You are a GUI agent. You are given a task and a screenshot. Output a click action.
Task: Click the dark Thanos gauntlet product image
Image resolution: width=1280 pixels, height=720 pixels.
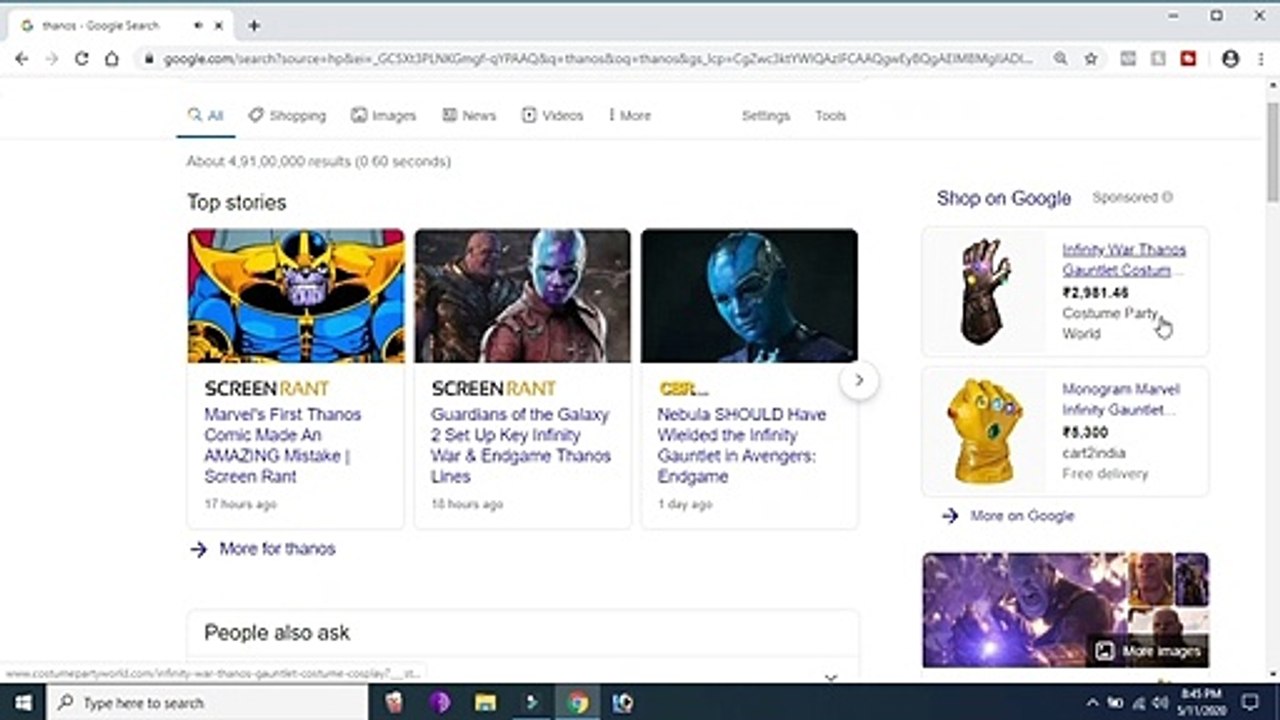[985, 291]
